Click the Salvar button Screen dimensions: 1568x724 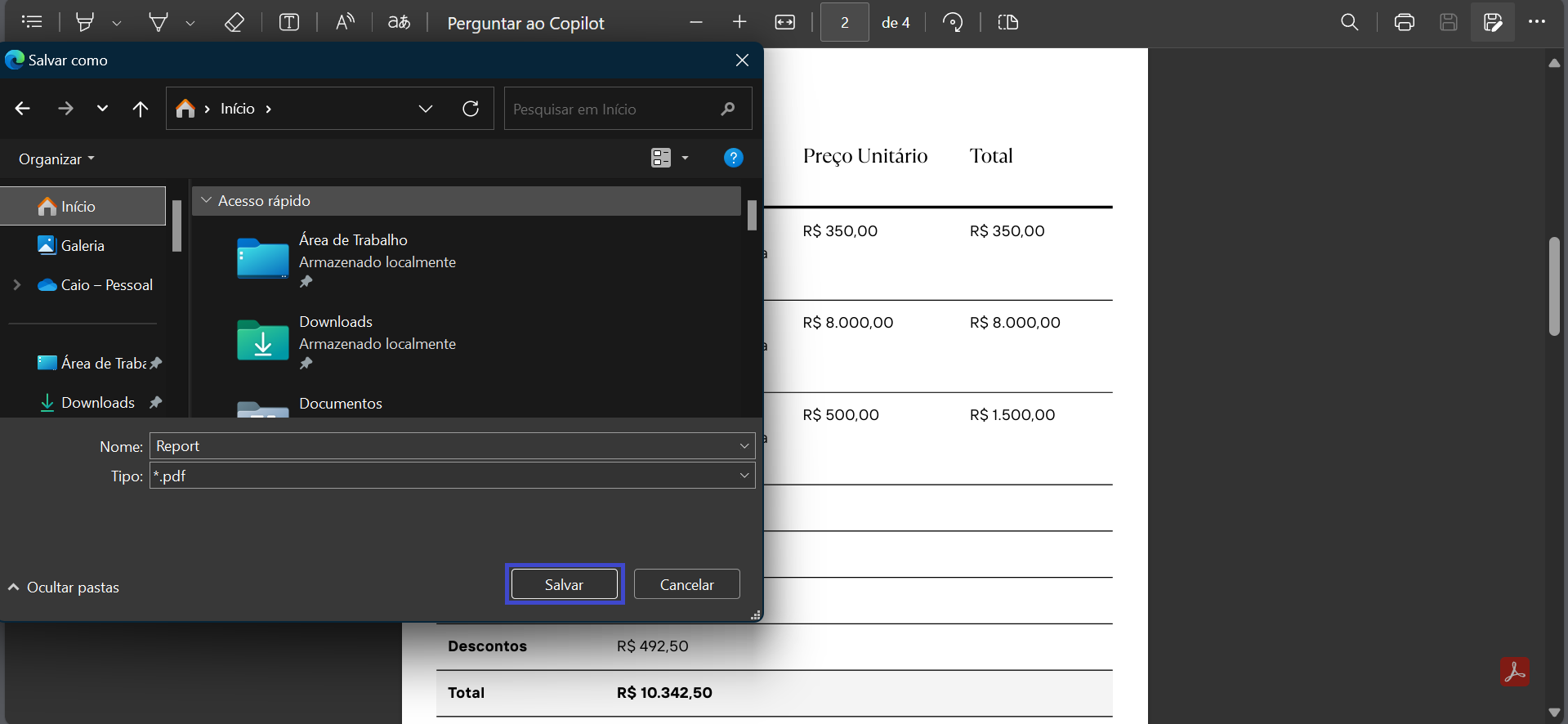coord(564,584)
